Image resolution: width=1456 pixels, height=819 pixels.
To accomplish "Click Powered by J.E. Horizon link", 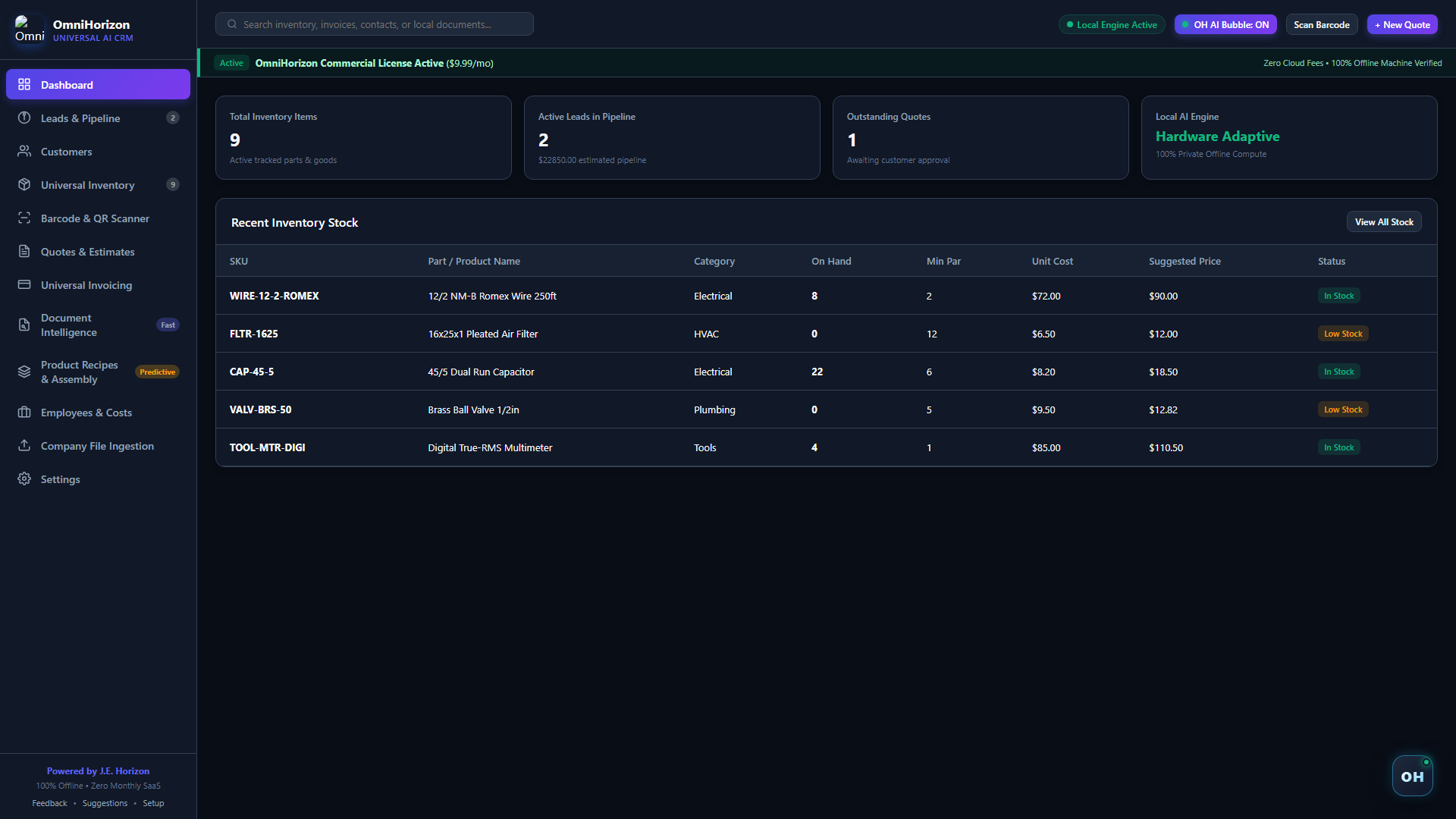I will tap(98, 770).
